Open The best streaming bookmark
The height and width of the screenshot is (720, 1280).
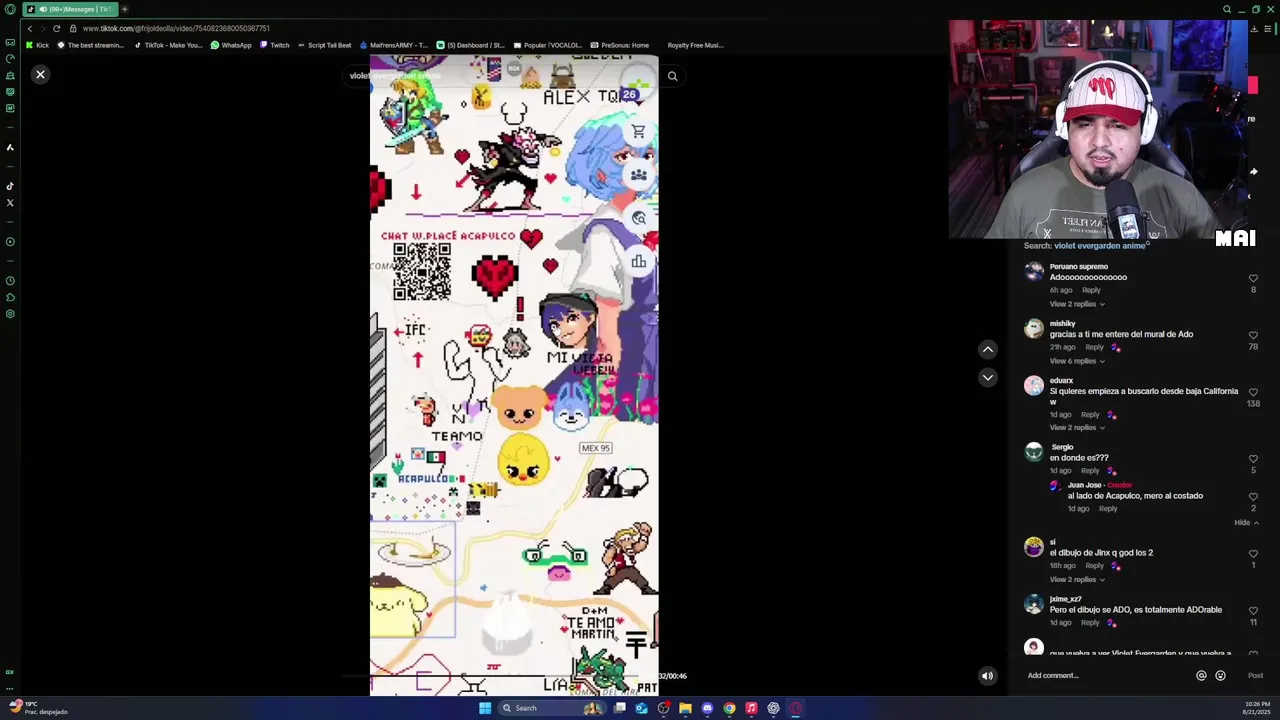[x=91, y=45]
